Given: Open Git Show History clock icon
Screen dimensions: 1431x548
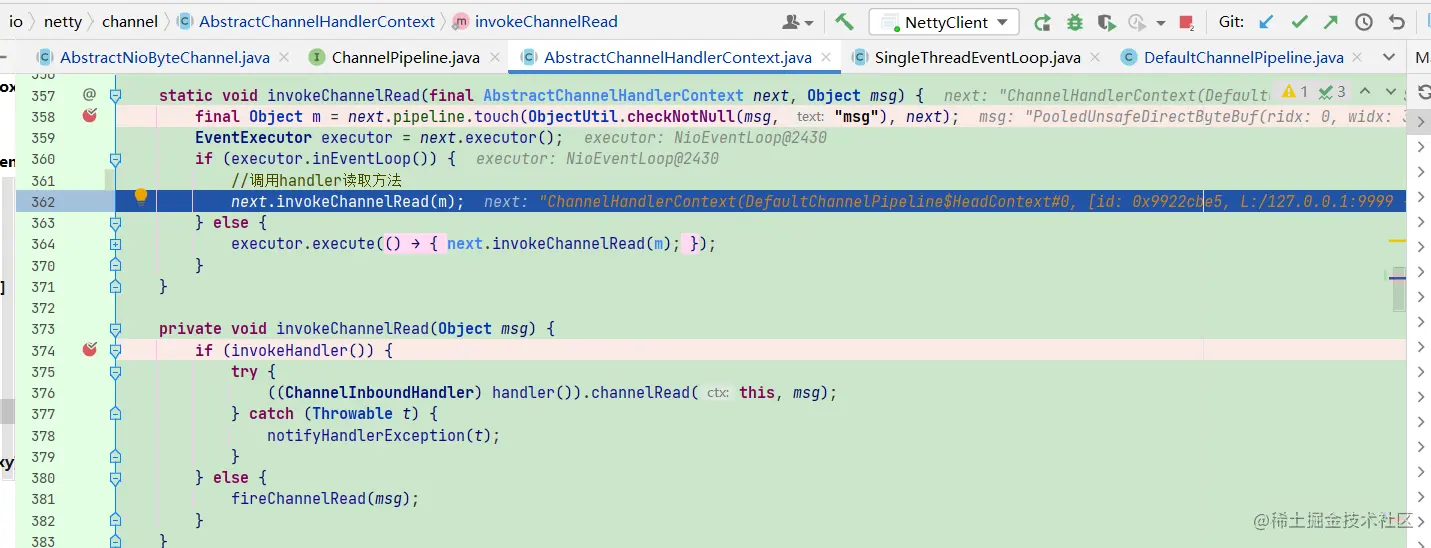Looking at the screenshot, I should coord(1364,22).
